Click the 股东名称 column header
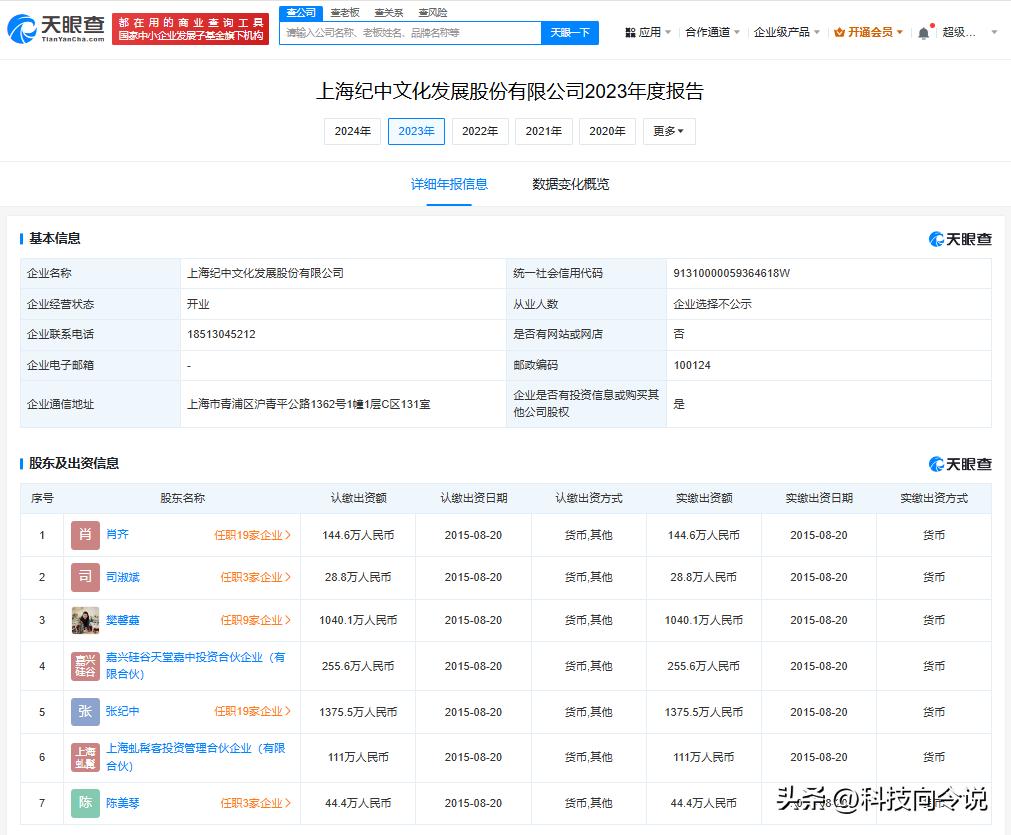Image resolution: width=1011 pixels, height=835 pixels. click(x=182, y=498)
